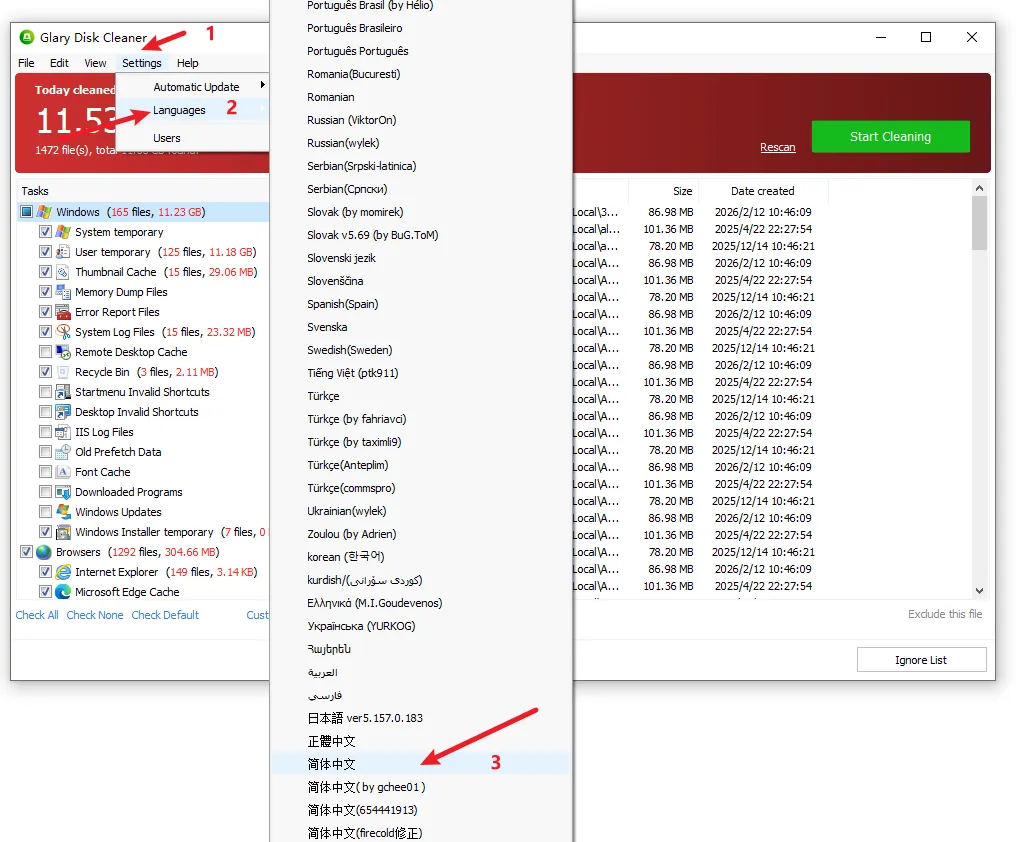
Task: Click the Windows category flag icon
Action: coord(44,212)
